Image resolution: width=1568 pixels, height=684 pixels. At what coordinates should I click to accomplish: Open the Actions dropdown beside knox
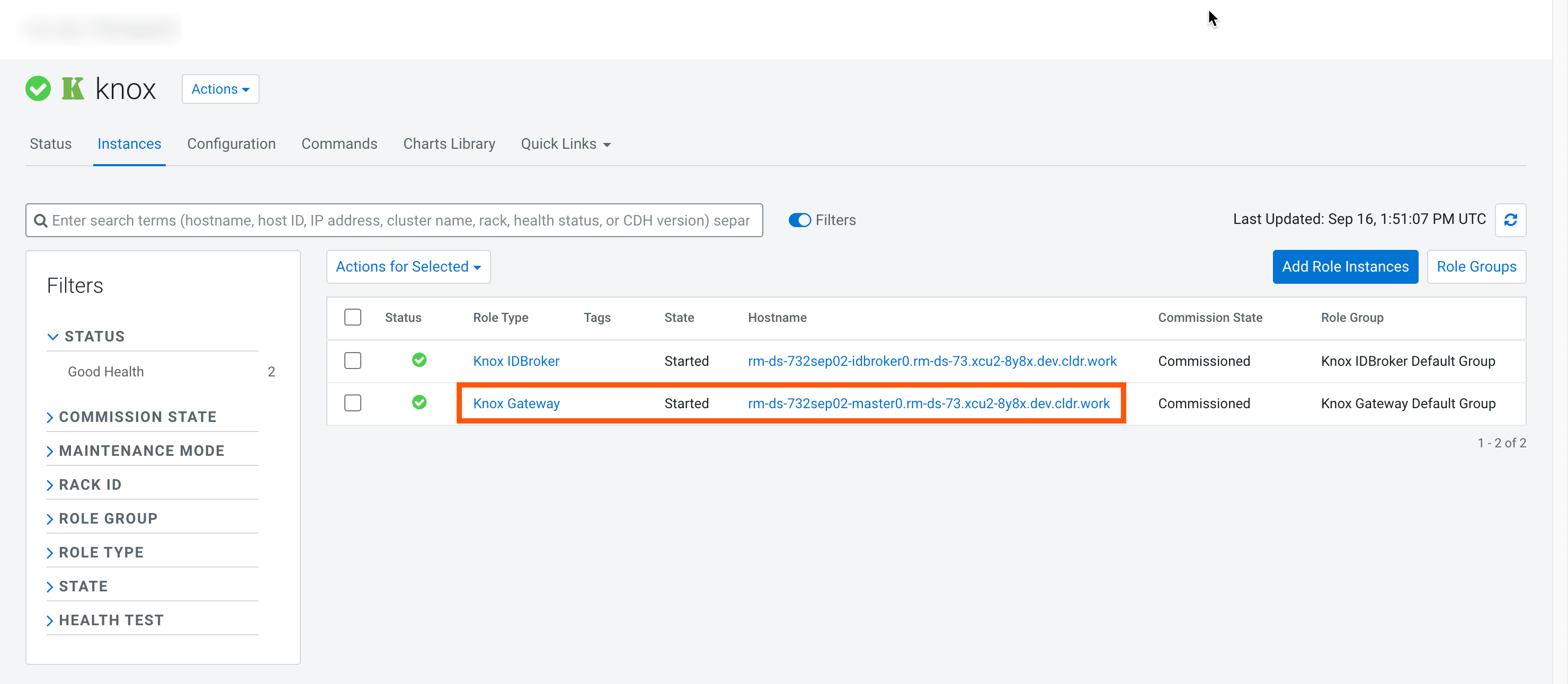point(220,89)
